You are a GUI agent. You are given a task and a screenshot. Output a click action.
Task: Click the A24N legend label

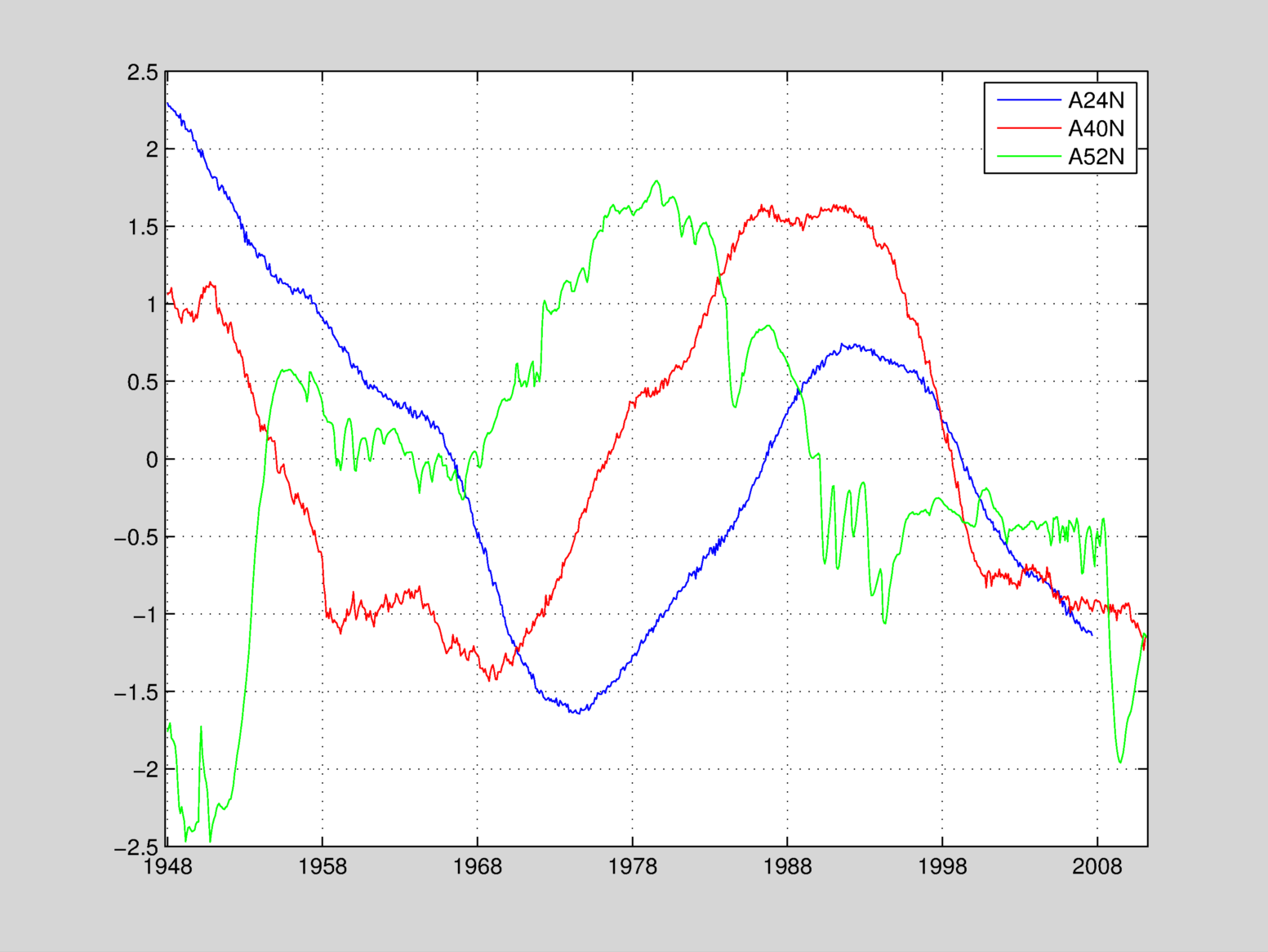(x=1096, y=100)
